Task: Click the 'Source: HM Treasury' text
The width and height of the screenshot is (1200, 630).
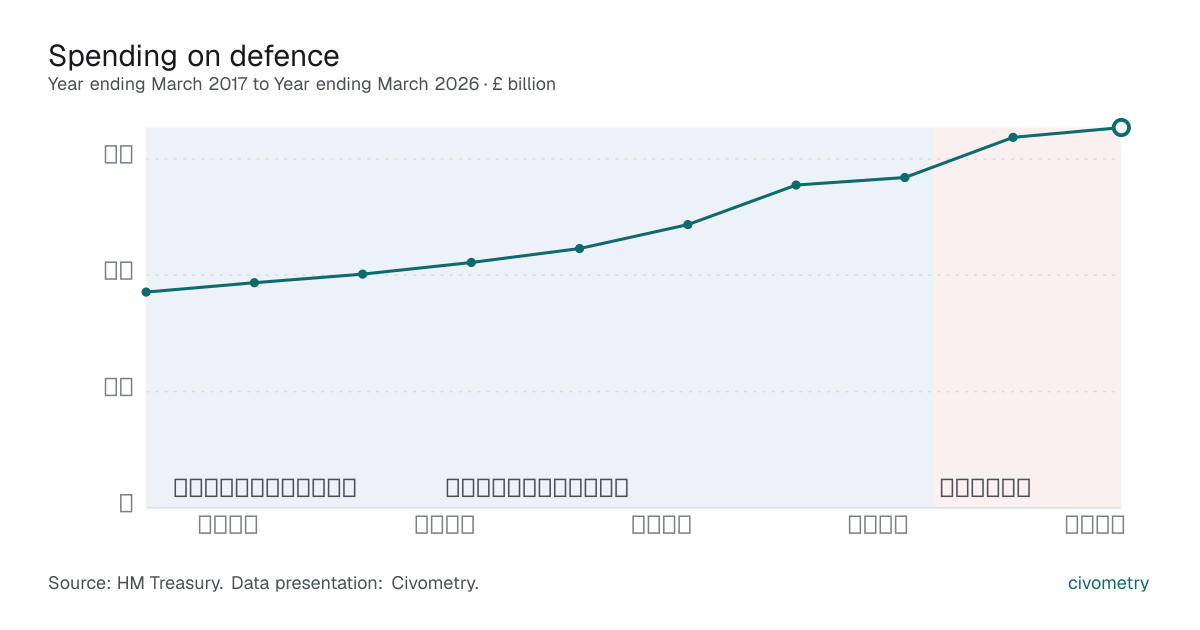Action: point(135,583)
